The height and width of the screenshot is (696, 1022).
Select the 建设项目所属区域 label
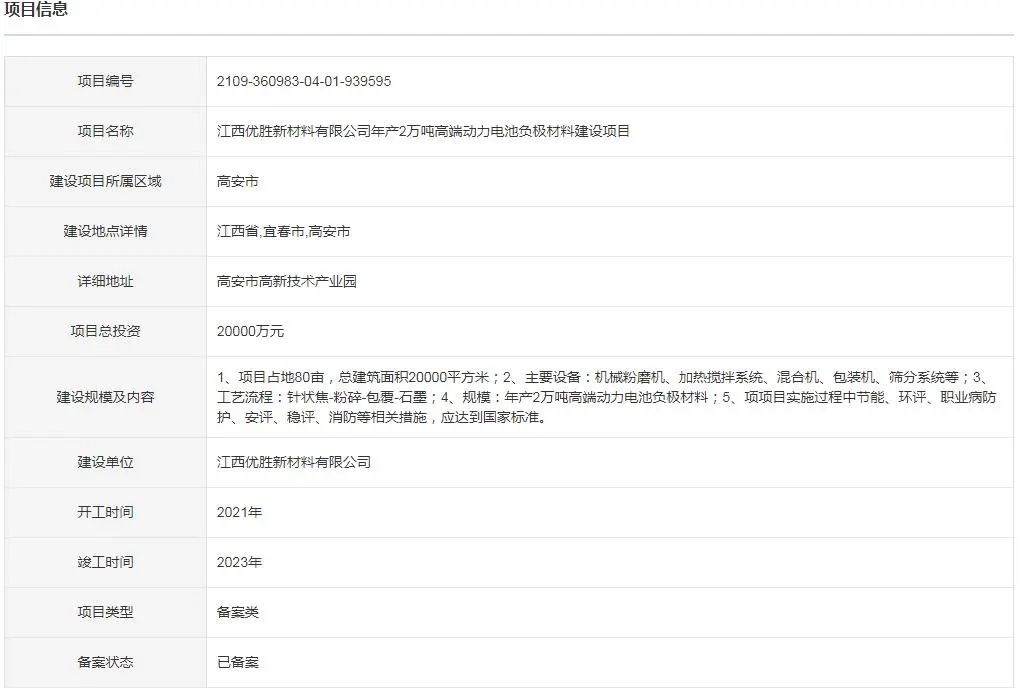(105, 181)
